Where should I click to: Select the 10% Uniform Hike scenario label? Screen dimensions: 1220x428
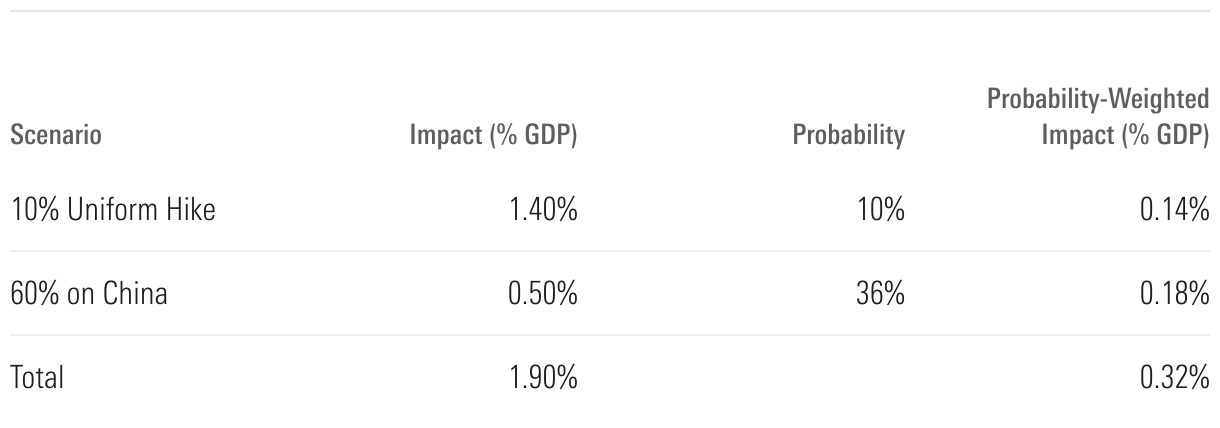click(113, 210)
